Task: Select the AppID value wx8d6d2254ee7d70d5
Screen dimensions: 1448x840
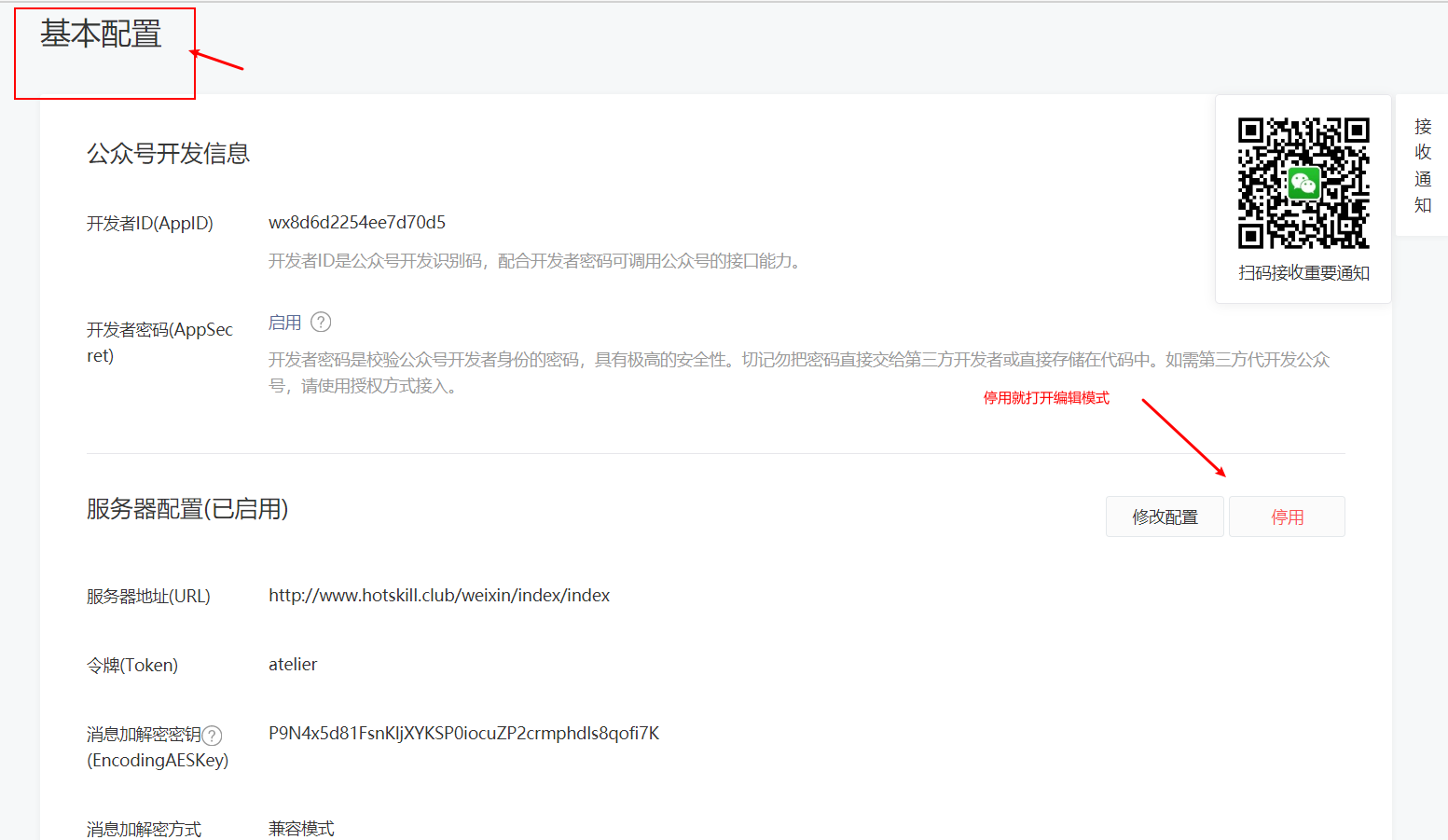Action: 357,222
